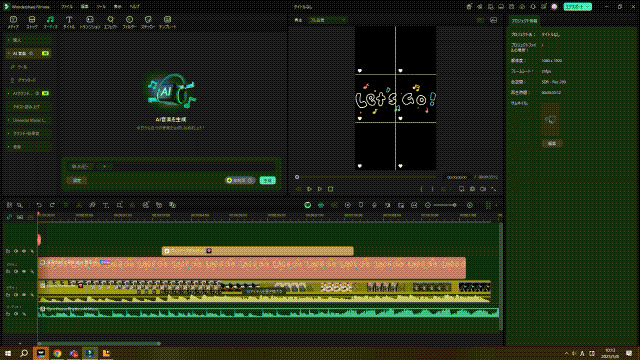The width and height of the screenshot is (640, 360).
Task: Toggle the mute icon on the green audio track
Action: coord(16,314)
